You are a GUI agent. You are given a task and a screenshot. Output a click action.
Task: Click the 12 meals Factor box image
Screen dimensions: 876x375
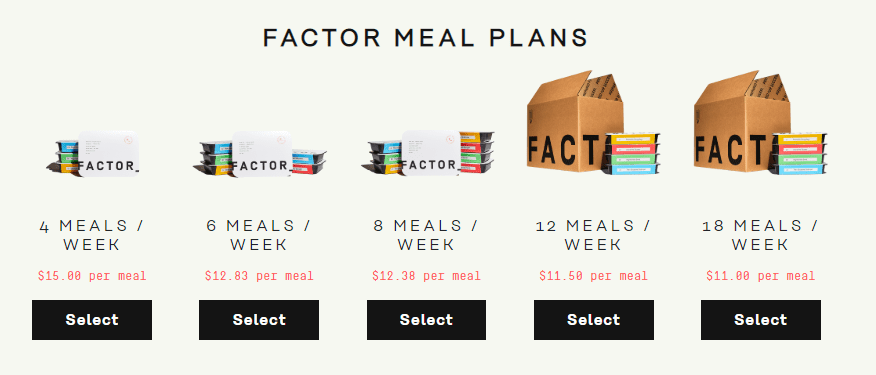pos(593,123)
